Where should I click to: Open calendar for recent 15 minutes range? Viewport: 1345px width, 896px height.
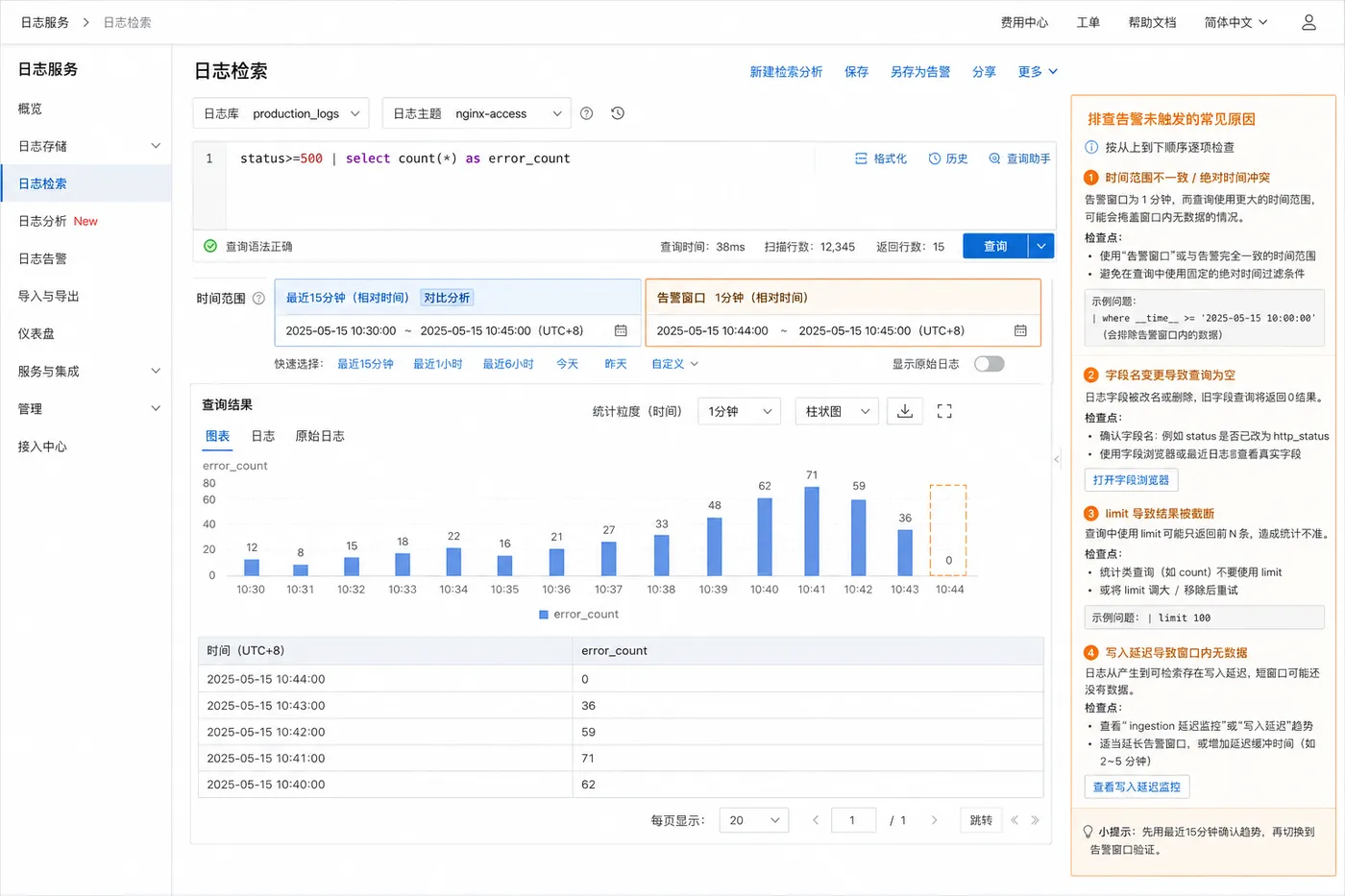(x=621, y=330)
